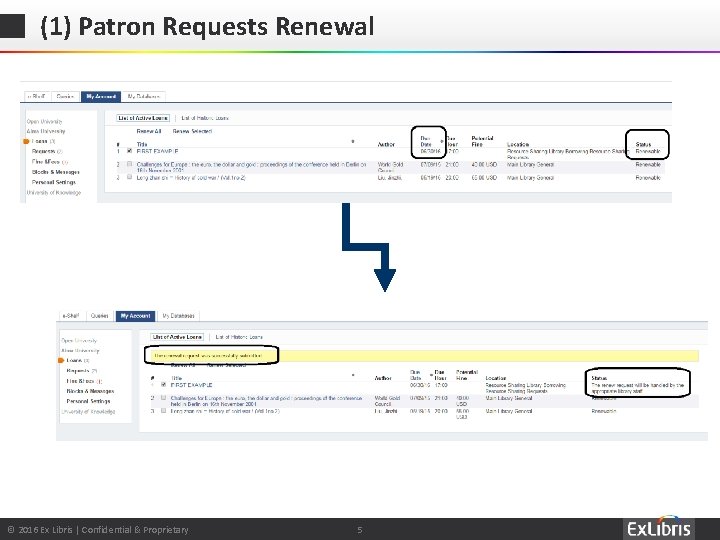Select Open University in bottom screenshot sidebar
The width and height of the screenshot is (720, 540).
point(79,341)
